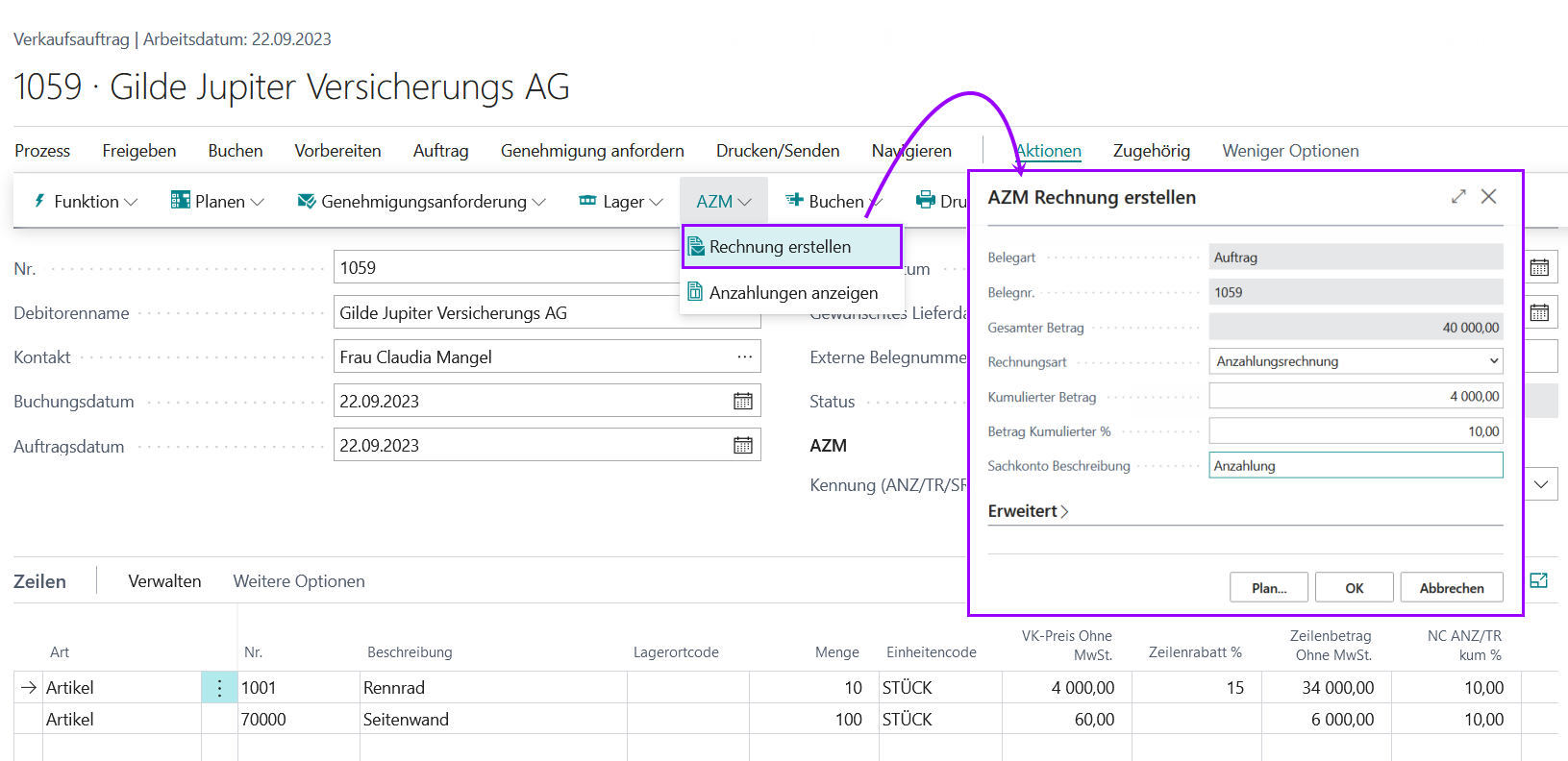Click the printer icon in action bar

point(925,201)
